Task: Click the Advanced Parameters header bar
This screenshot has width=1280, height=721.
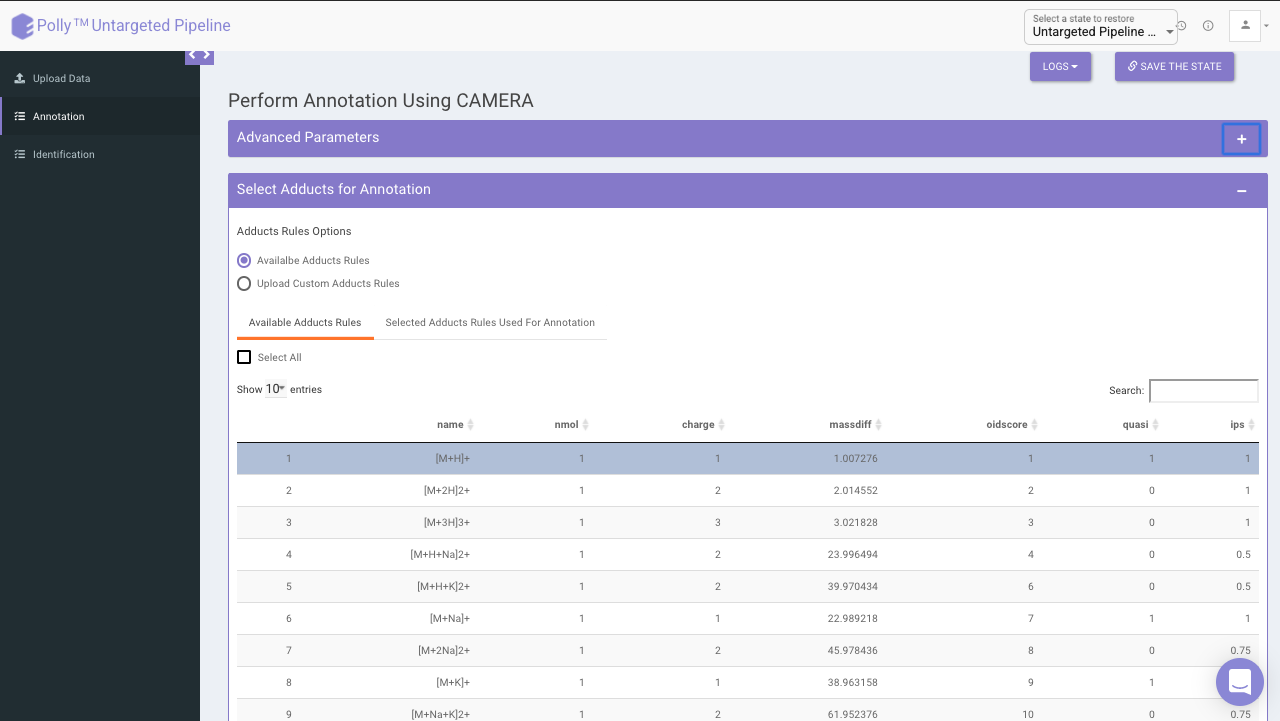Action: point(748,138)
